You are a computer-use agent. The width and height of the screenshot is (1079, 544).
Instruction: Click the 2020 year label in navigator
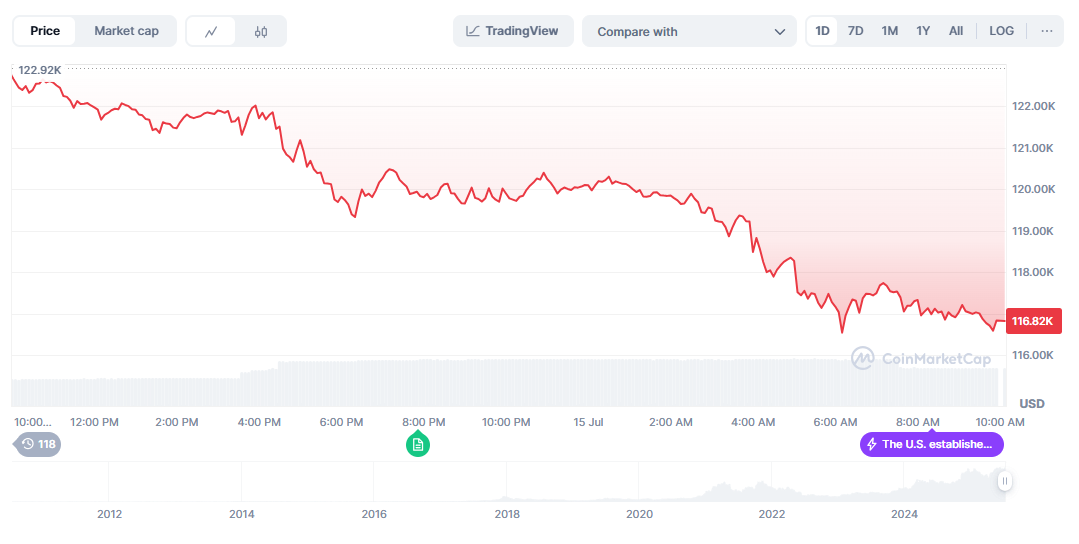click(639, 514)
